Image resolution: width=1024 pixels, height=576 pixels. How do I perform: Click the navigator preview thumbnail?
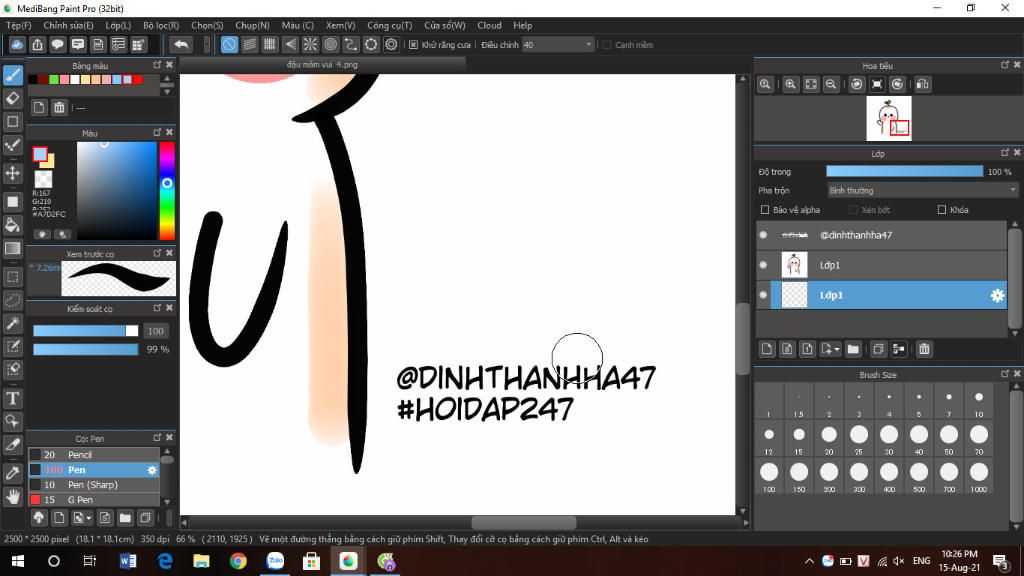click(889, 118)
